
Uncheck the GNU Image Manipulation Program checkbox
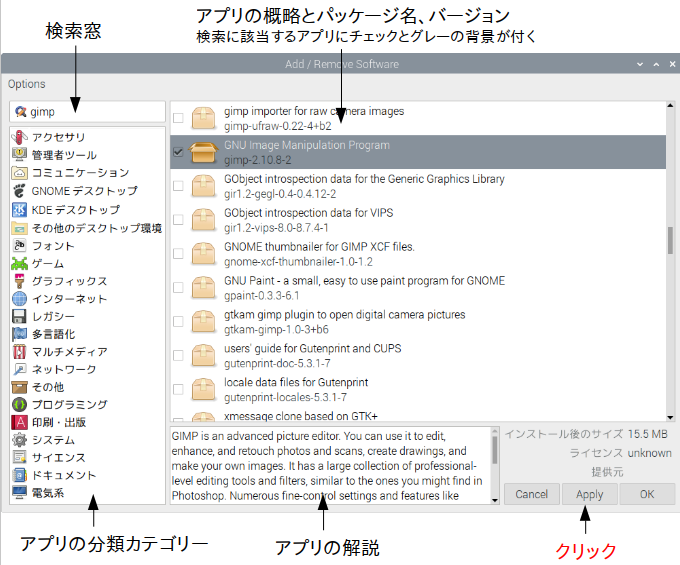click(178, 152)
